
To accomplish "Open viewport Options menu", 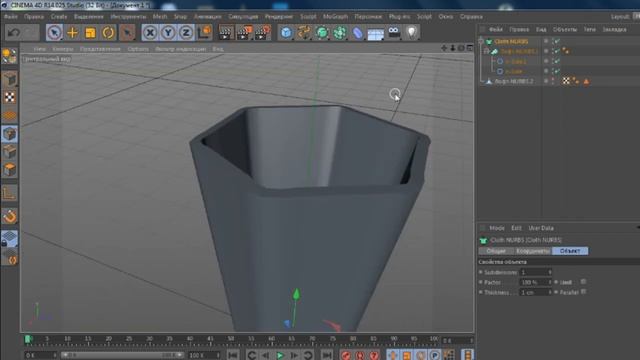I will point(138,49).
